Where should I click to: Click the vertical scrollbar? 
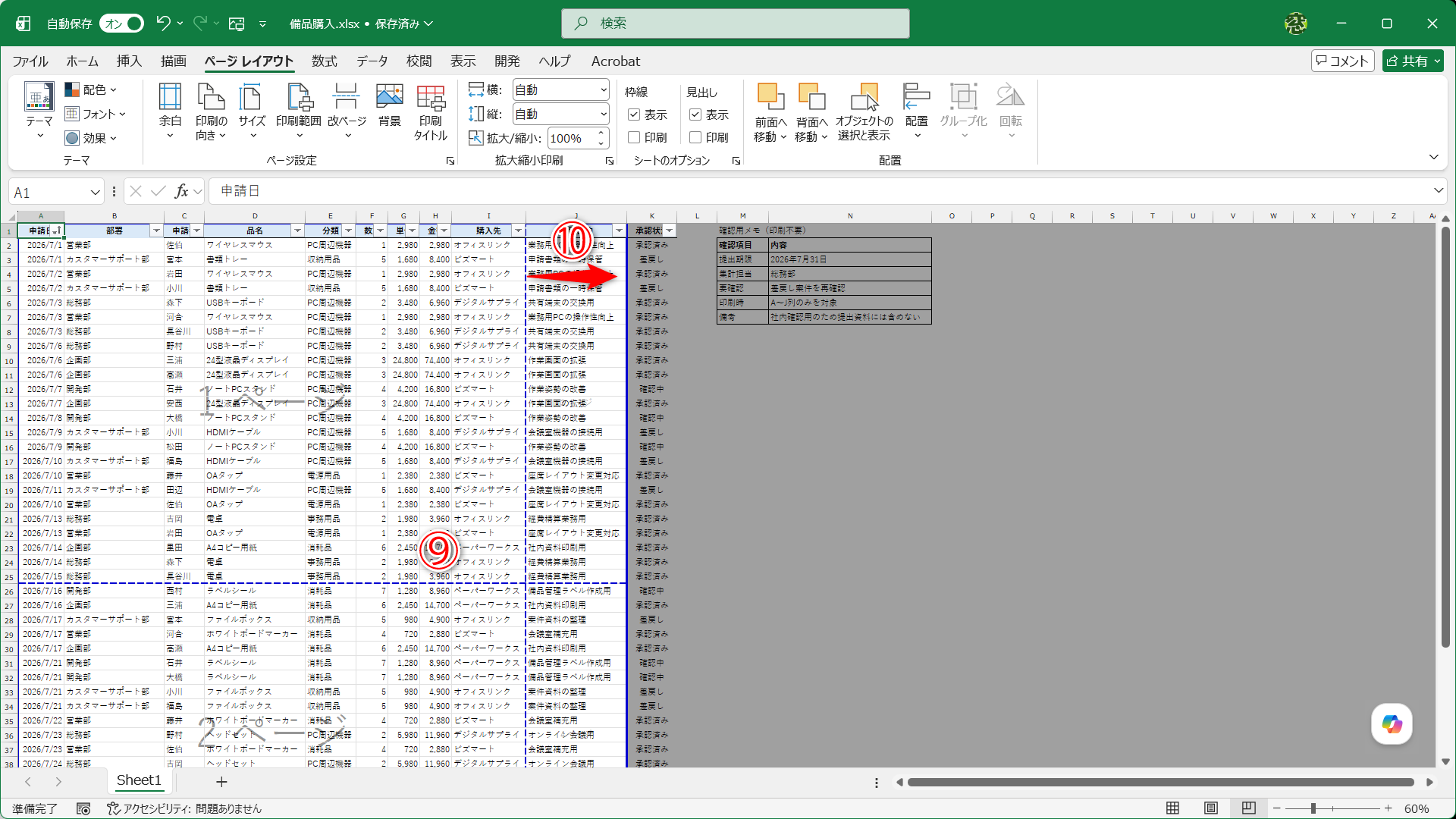1445,438
